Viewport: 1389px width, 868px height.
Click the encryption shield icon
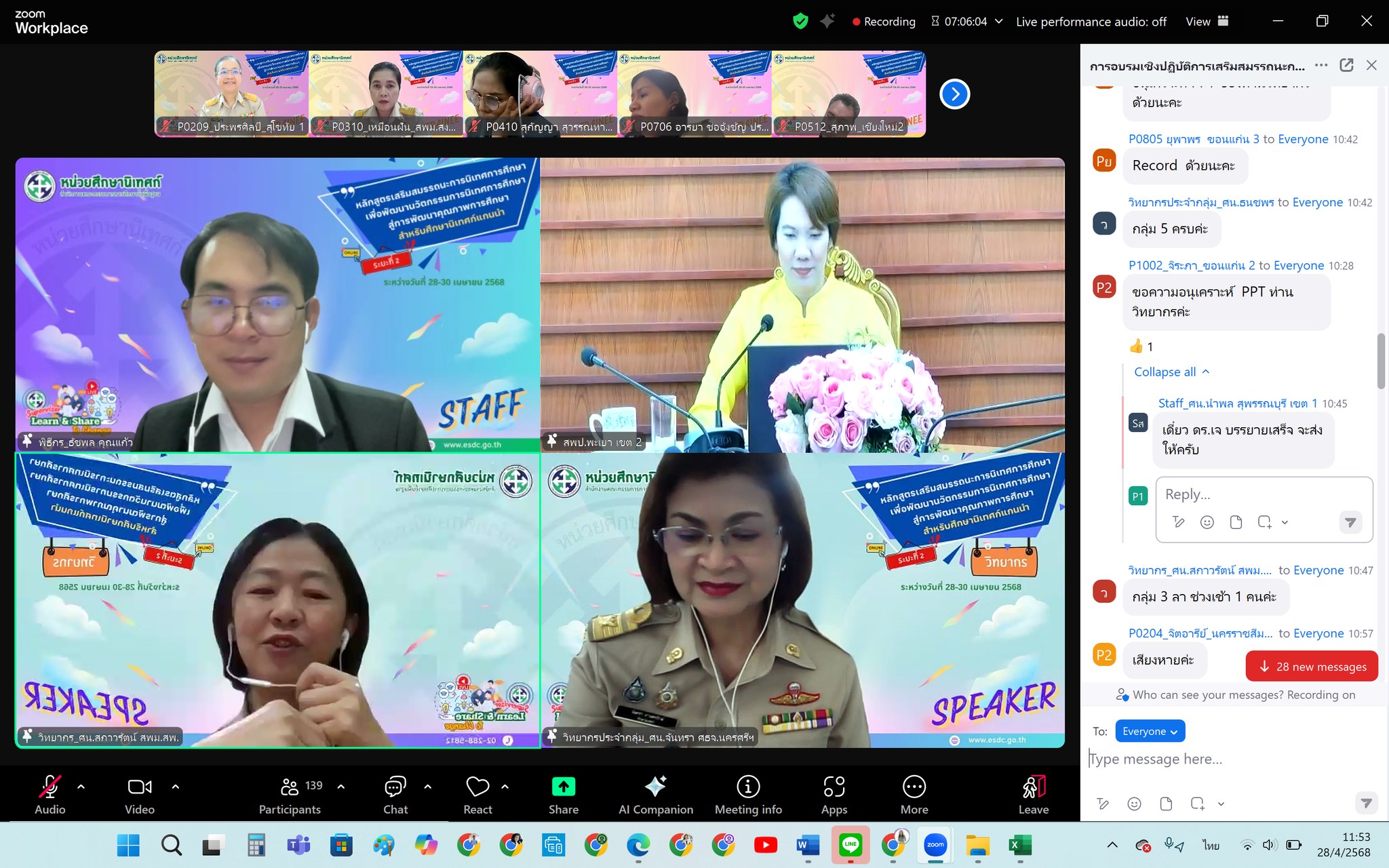800,22
